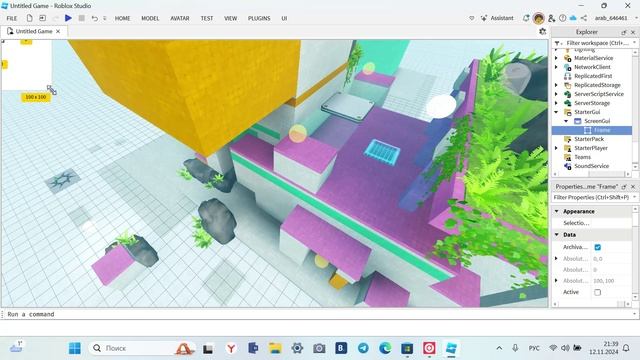Click the Run a command bar

[x=318, y=314]
